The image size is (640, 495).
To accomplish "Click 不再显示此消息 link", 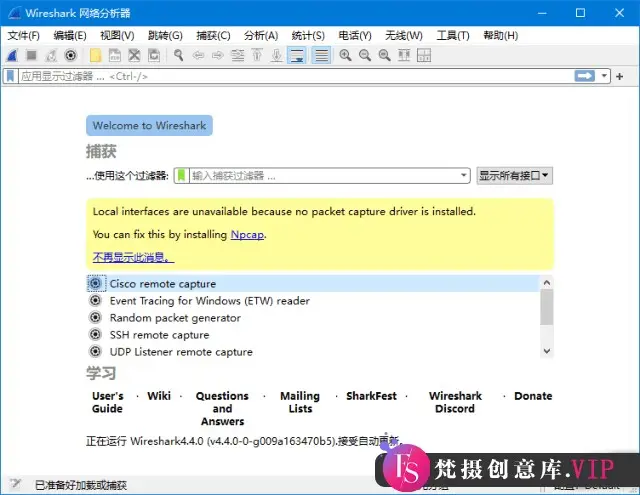I will coord(133,257).
